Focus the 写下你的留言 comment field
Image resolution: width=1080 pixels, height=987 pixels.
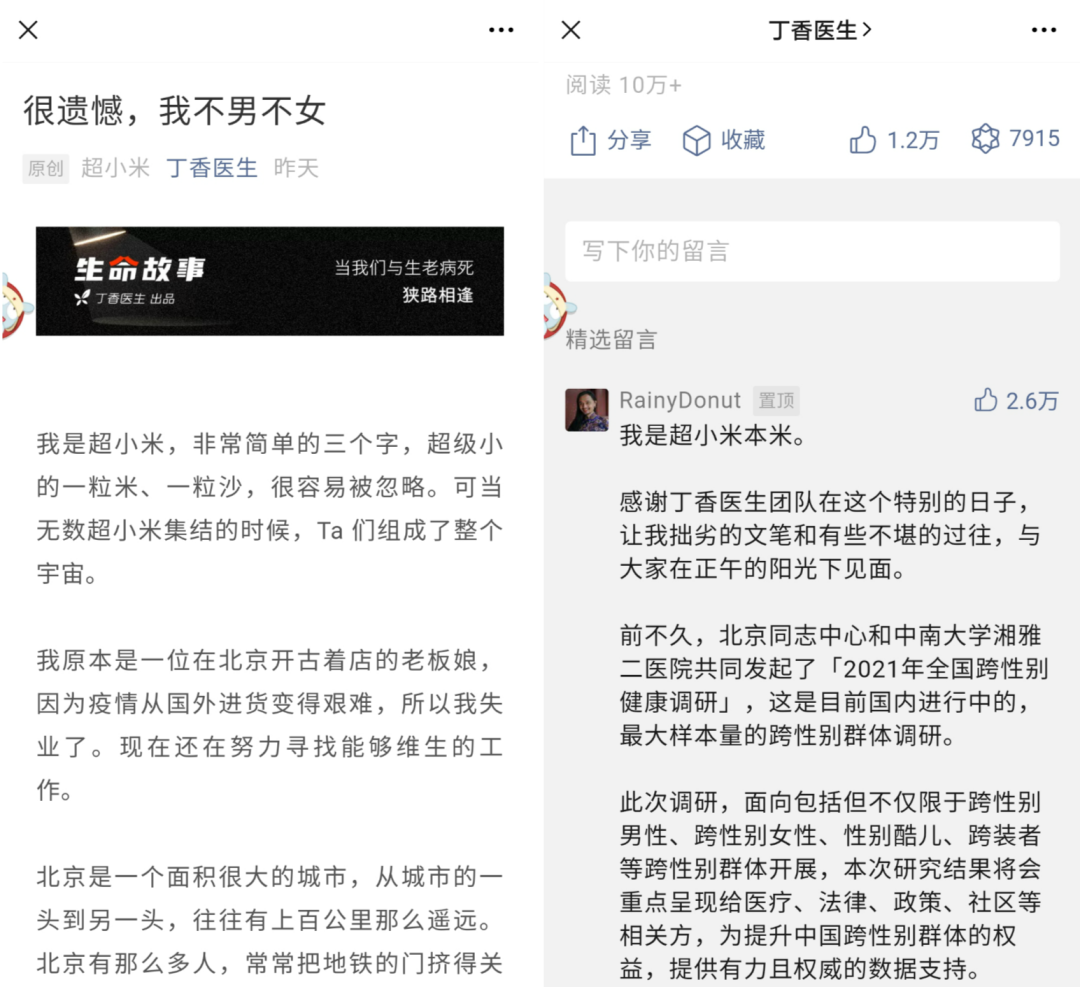812,251
